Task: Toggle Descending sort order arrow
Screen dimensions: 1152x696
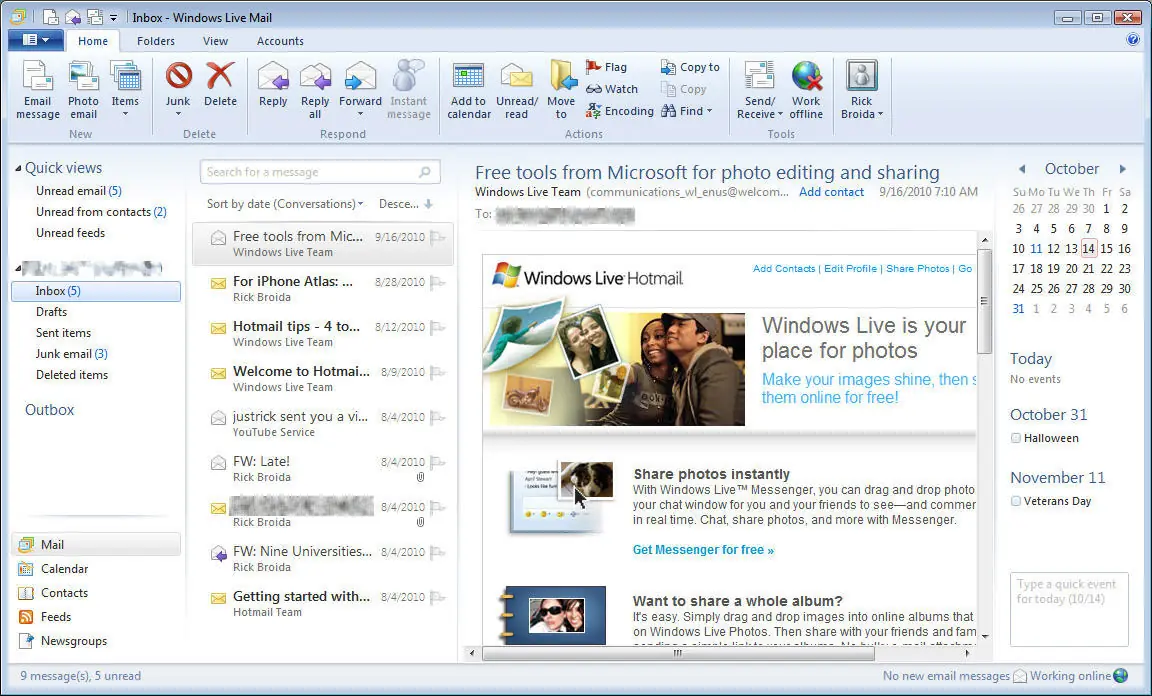Action: click(x=428, y=204)
